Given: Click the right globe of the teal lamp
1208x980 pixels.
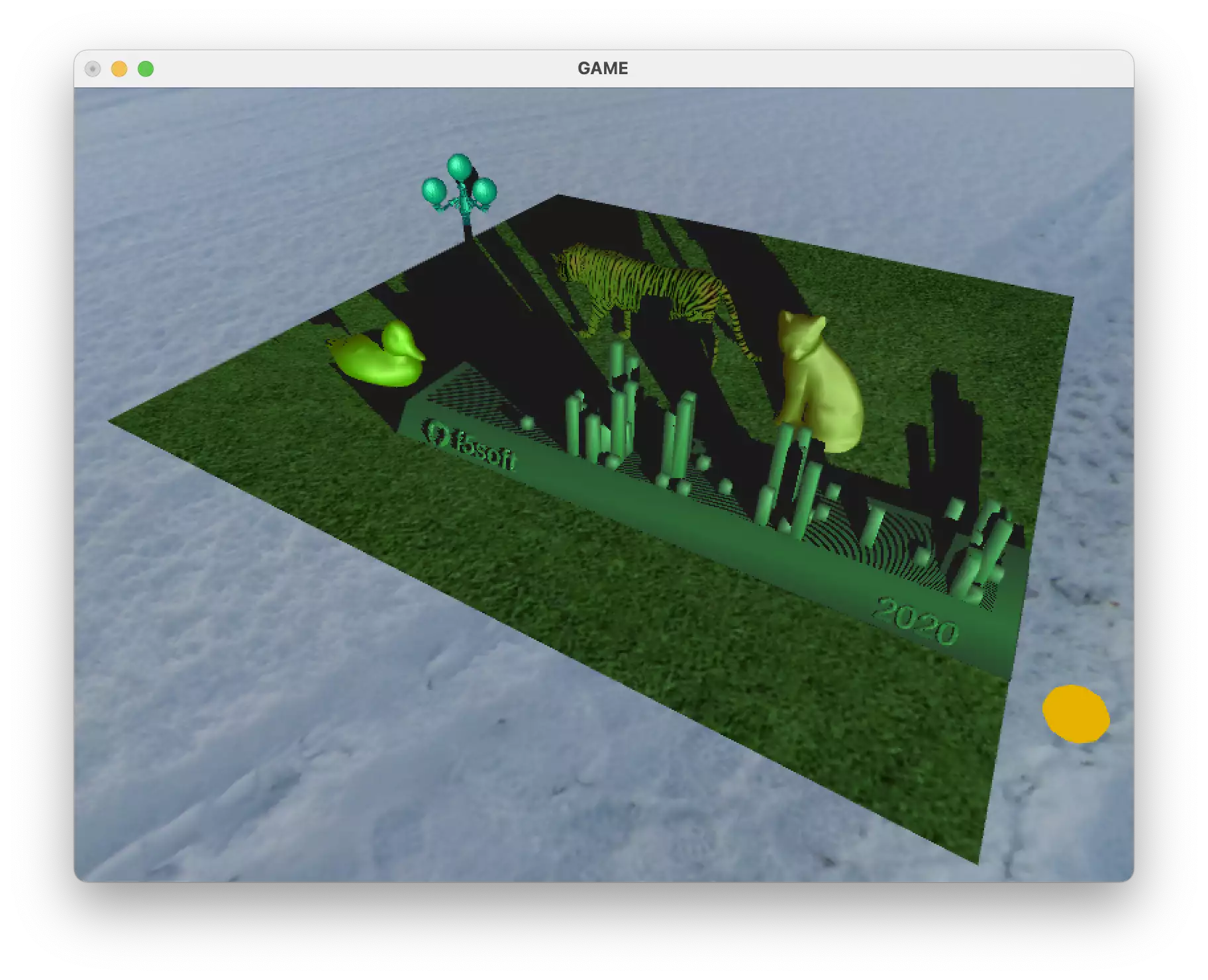Looking at the screenshot, I should click(485, 191).
